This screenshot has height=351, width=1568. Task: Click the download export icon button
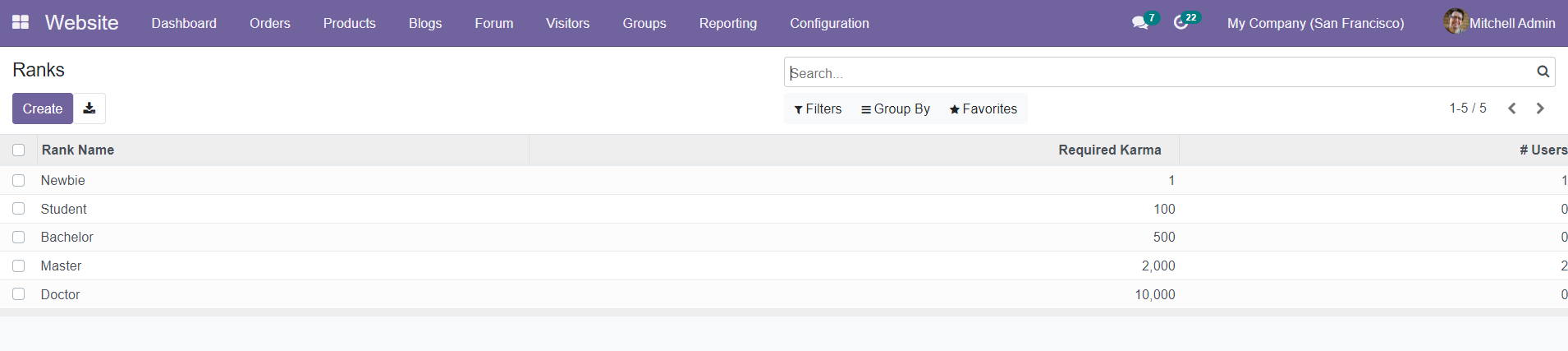(x=89, y=109)
